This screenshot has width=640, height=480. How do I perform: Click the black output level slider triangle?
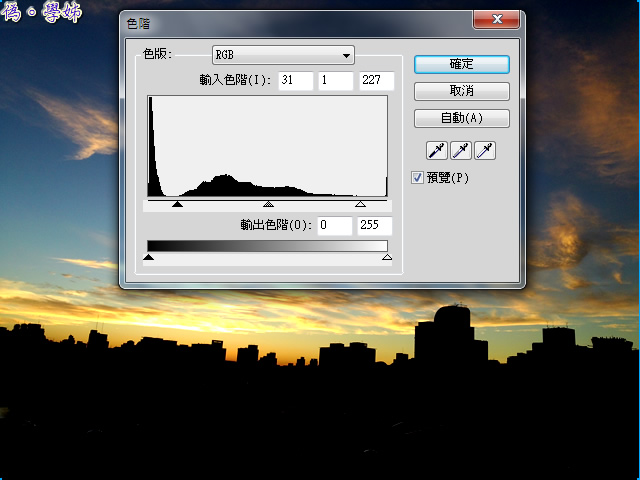click(149, 257)
